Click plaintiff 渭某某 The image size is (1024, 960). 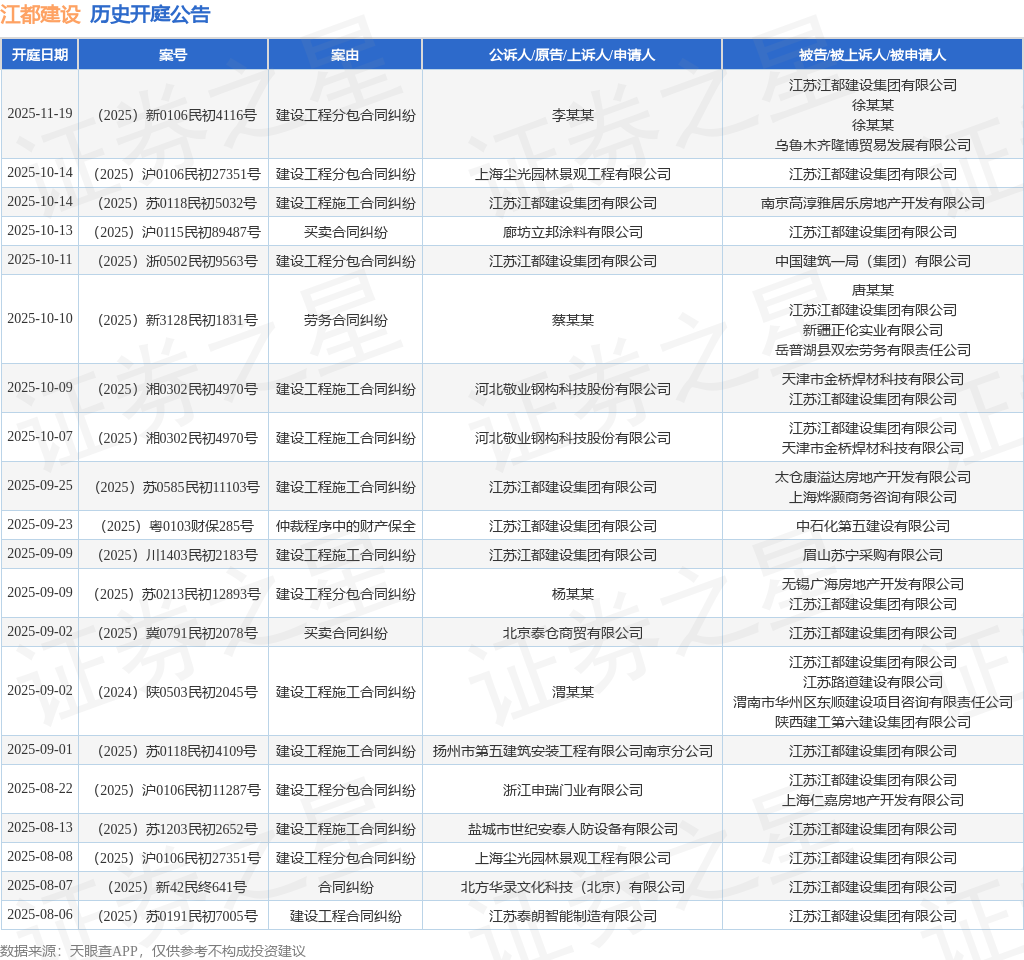573,692
